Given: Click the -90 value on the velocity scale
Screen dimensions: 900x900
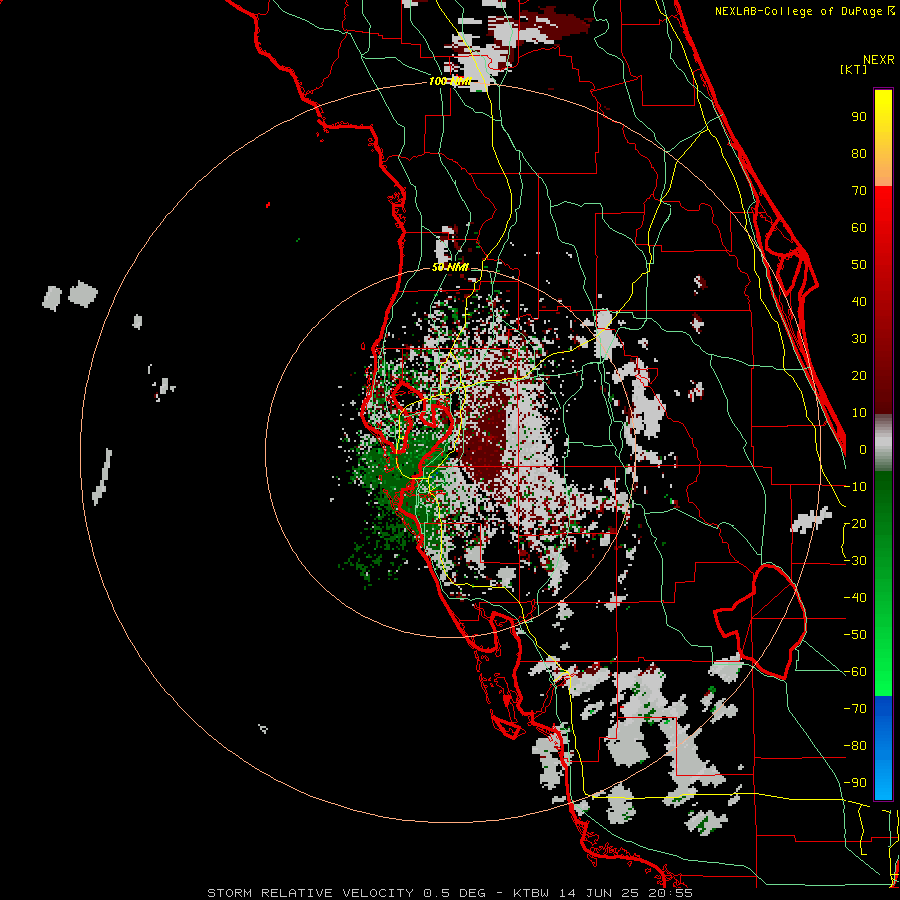Looking at the screenshot, I should pyautogui.click(x=855, y=783).
